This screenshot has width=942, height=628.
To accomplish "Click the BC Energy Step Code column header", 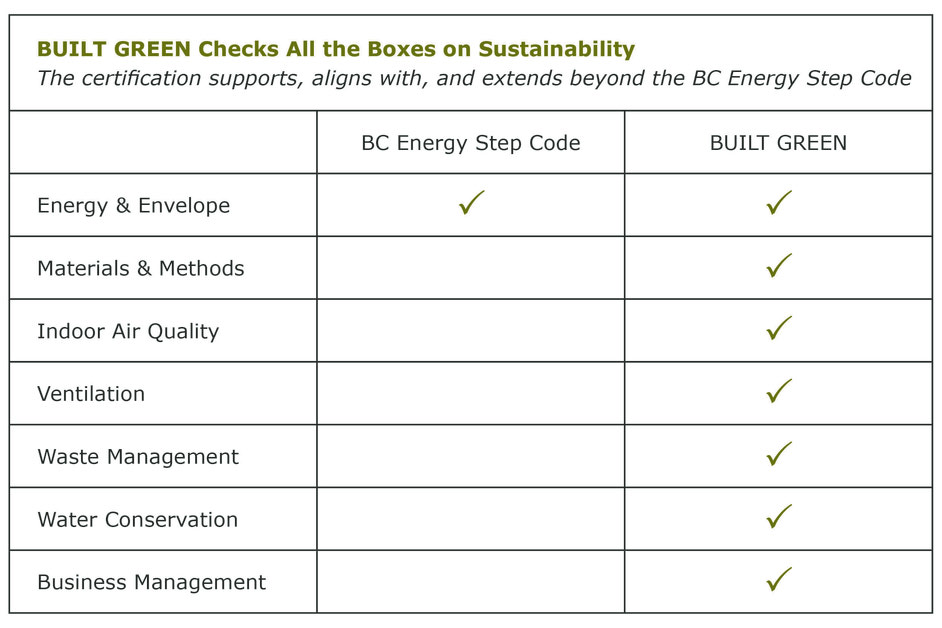I will (x=471, y=143).
